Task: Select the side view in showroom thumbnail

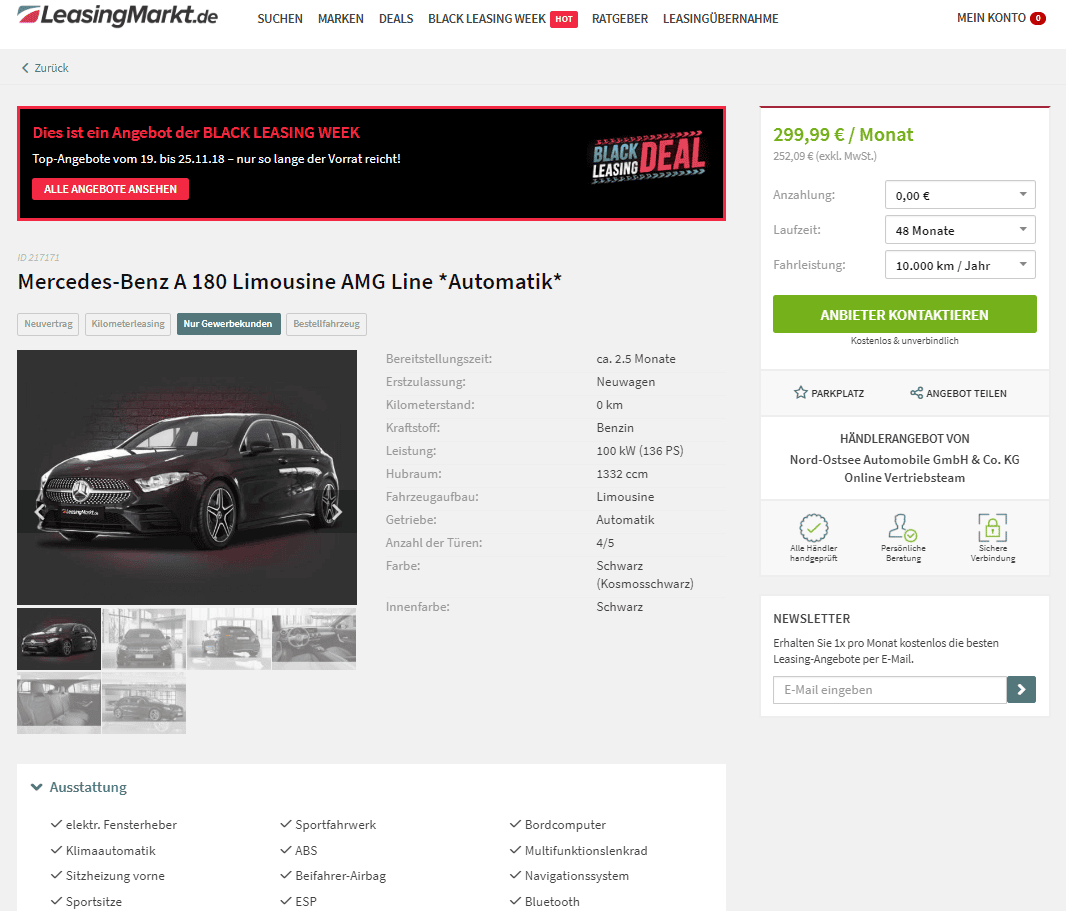Action: (144, 703)
